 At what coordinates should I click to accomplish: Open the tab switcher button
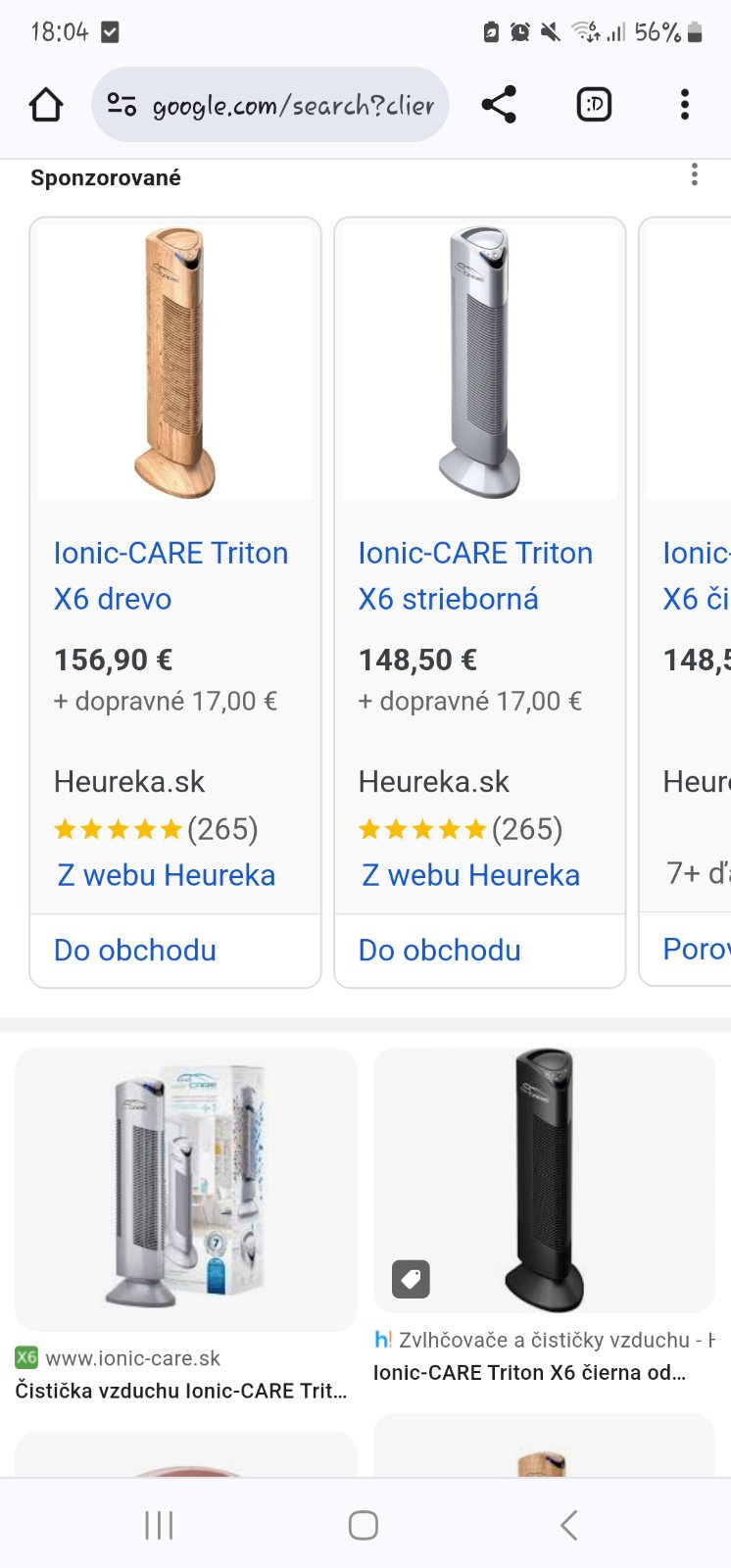click(x=594, y=104)
